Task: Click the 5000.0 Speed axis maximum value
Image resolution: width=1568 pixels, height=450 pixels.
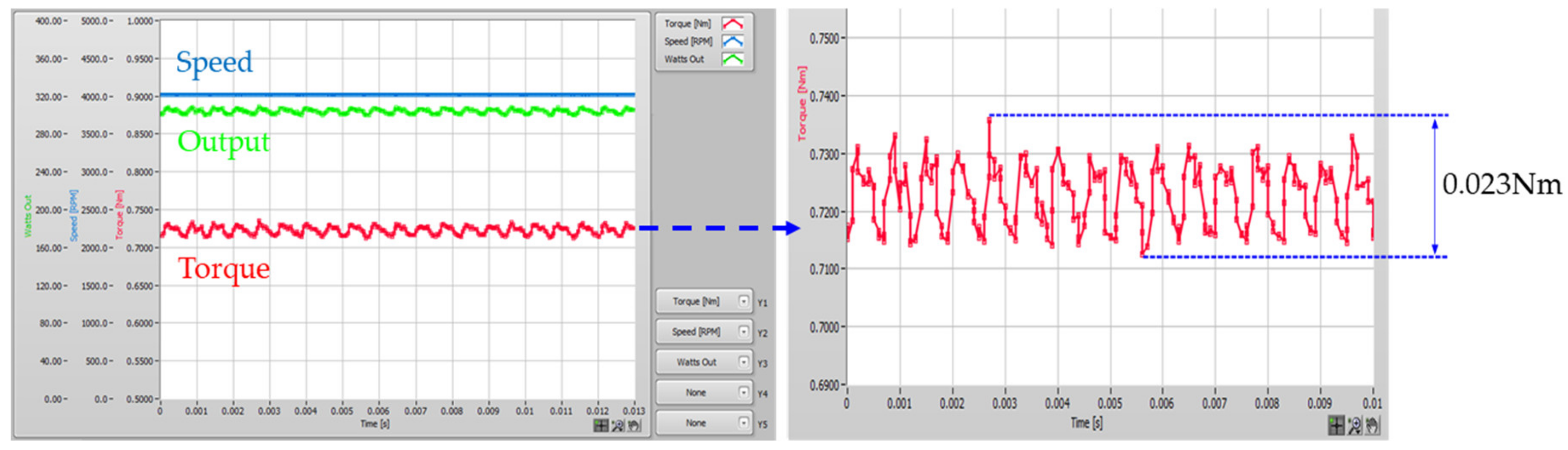Action: click(94, 21)
